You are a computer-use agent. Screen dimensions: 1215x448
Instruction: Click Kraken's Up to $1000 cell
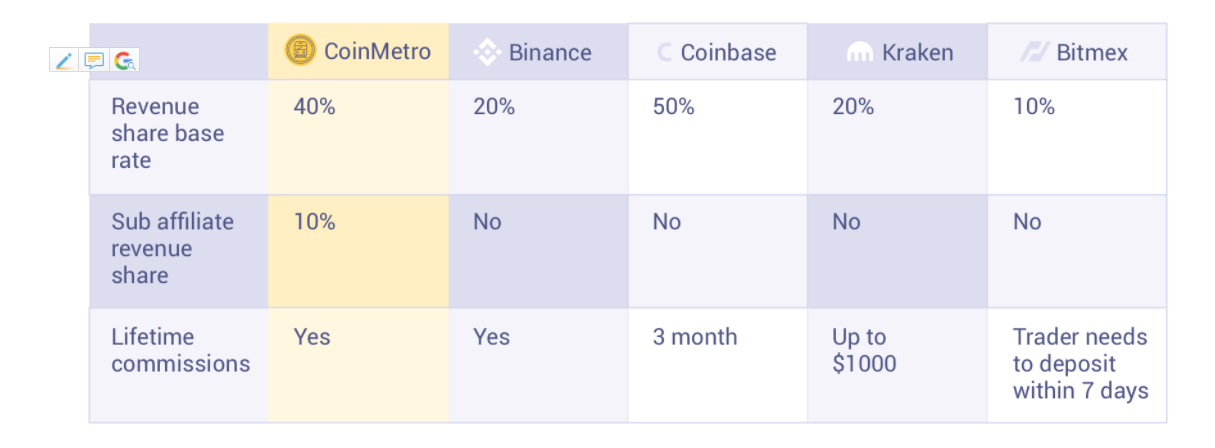pyautogui.click(x=864, y=350)
